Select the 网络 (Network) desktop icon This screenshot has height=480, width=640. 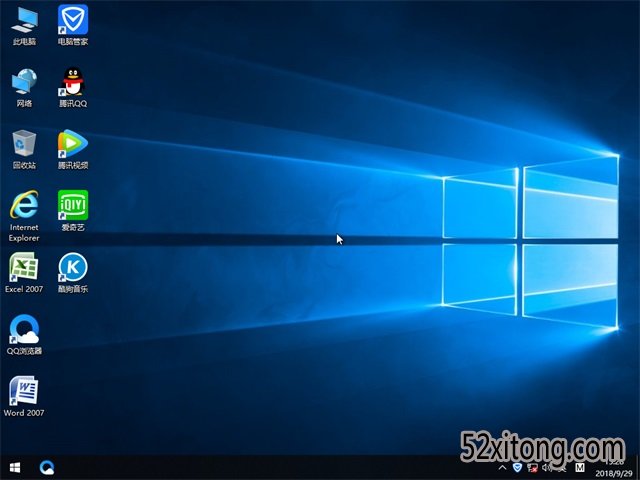click(x=24, y=87)
